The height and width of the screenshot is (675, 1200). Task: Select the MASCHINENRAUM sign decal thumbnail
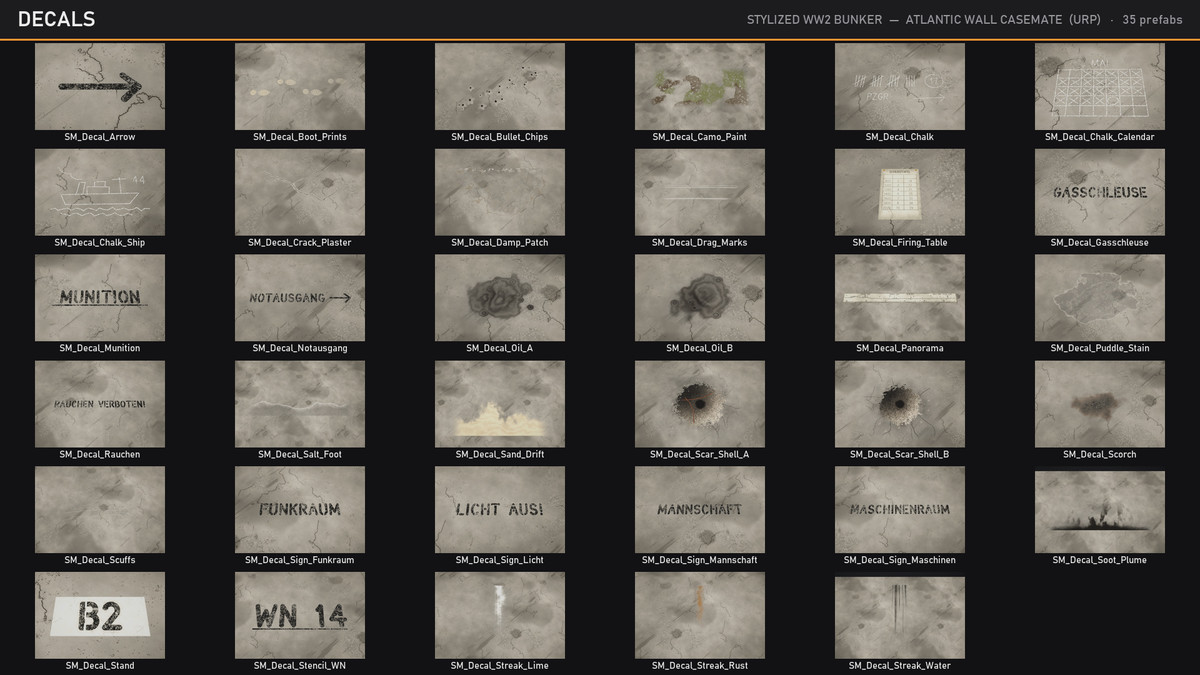900,510
